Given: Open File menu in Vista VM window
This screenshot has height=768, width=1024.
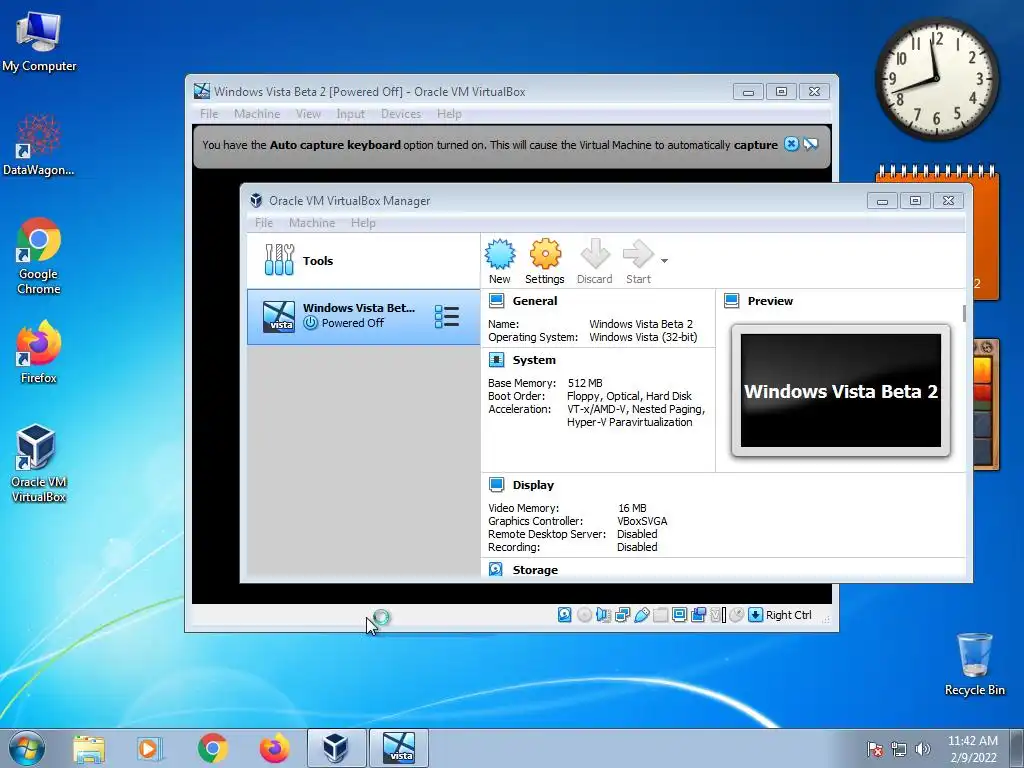Looking at the screenshot, I should tap(209, 114).
